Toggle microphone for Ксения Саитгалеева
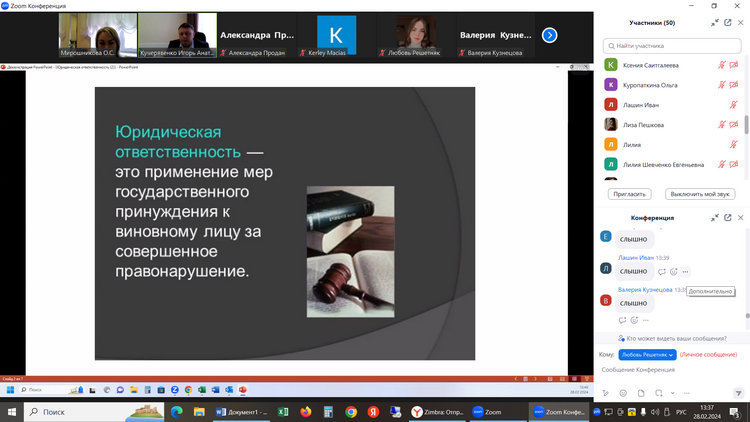750x422 pixels. 721,65
